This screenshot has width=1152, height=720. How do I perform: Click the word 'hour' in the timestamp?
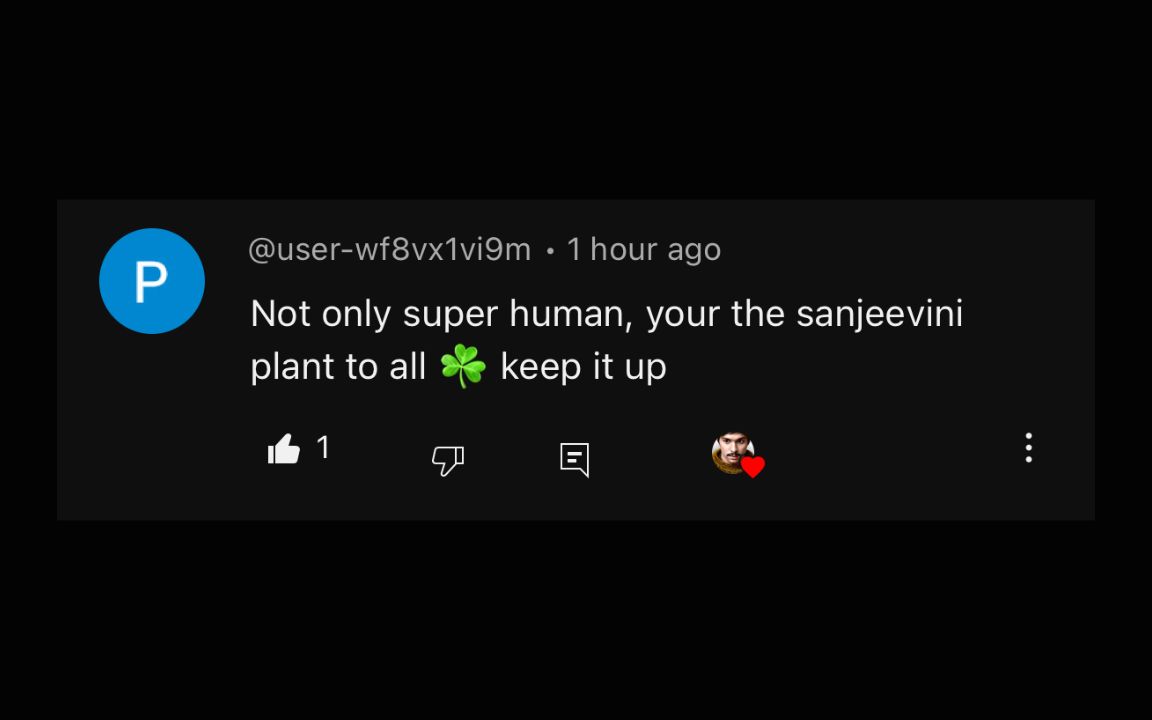coord(624,249)
